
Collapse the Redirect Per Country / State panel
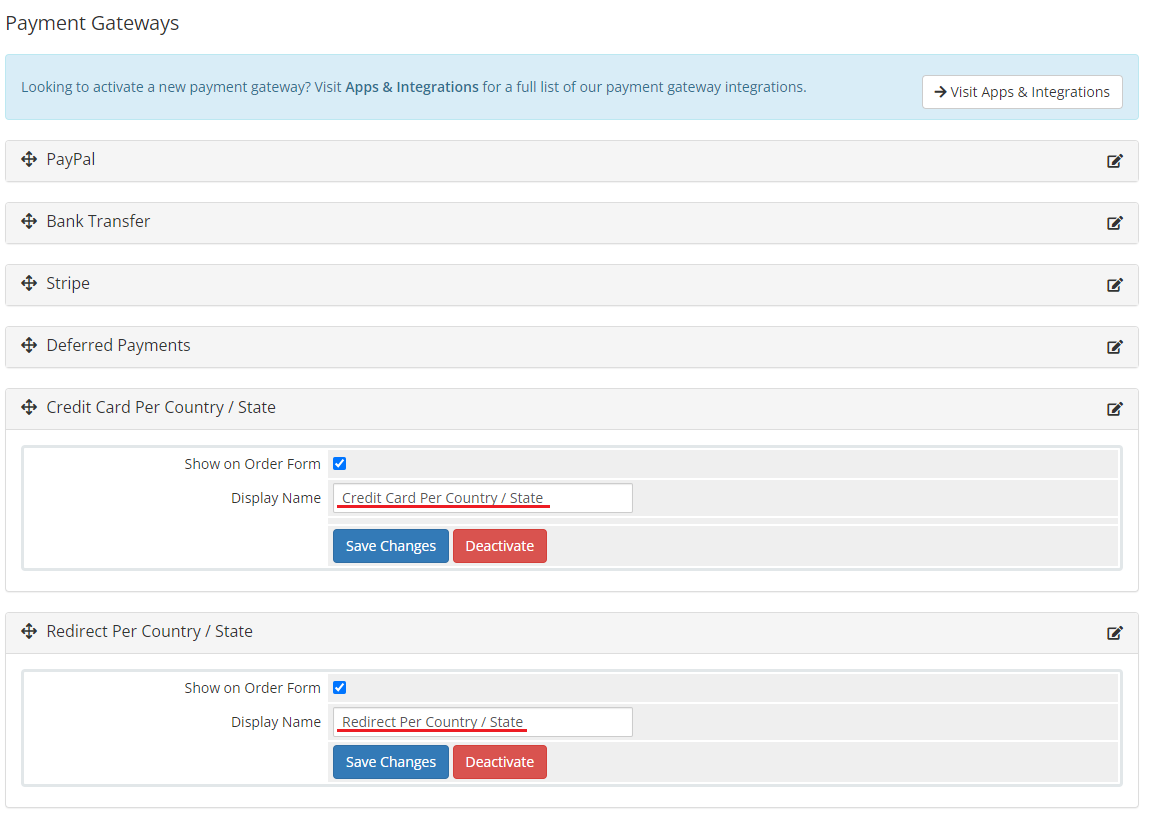[x=571, y=633]
